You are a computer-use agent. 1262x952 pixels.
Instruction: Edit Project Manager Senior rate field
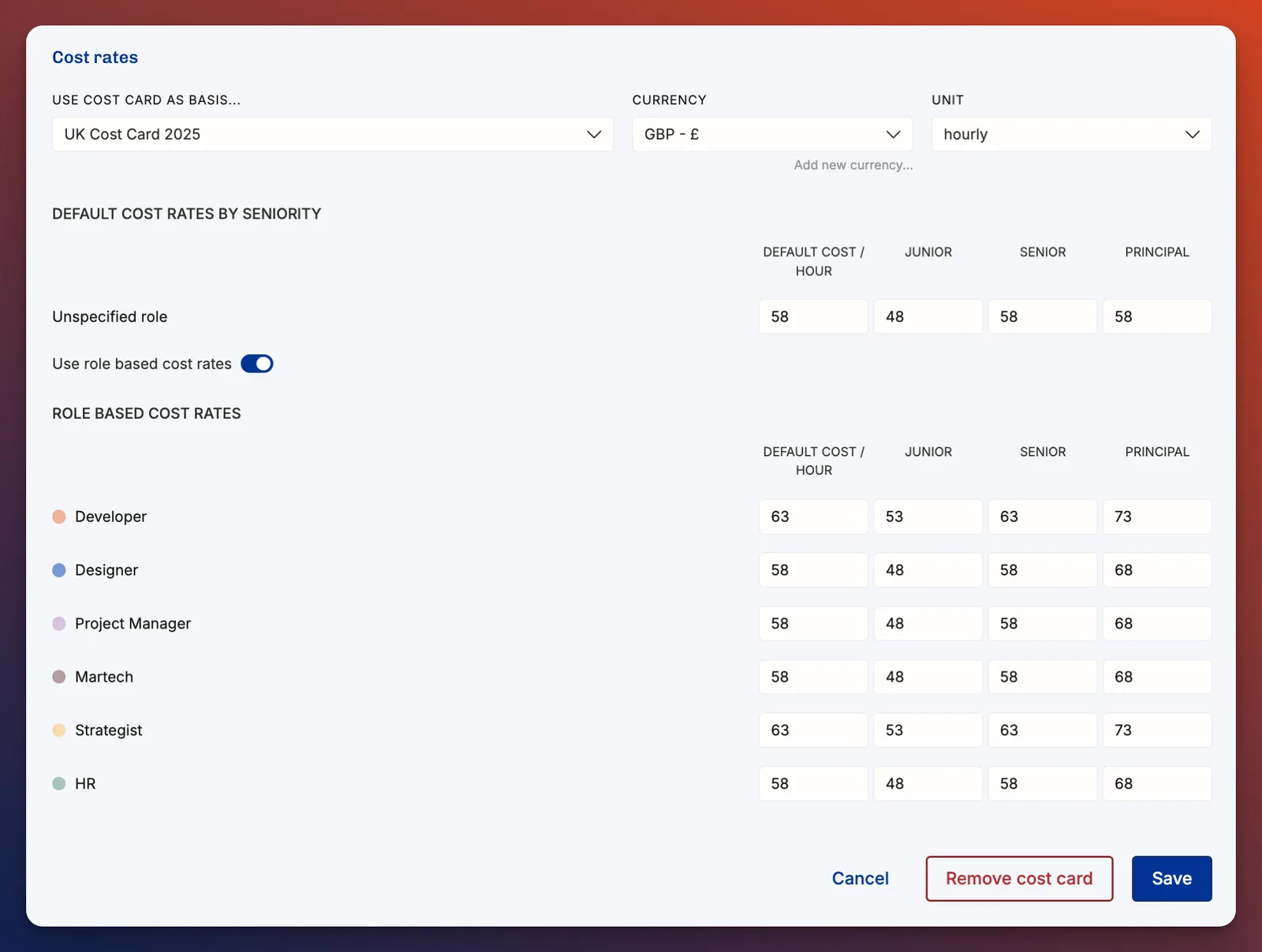(1043, 624)
